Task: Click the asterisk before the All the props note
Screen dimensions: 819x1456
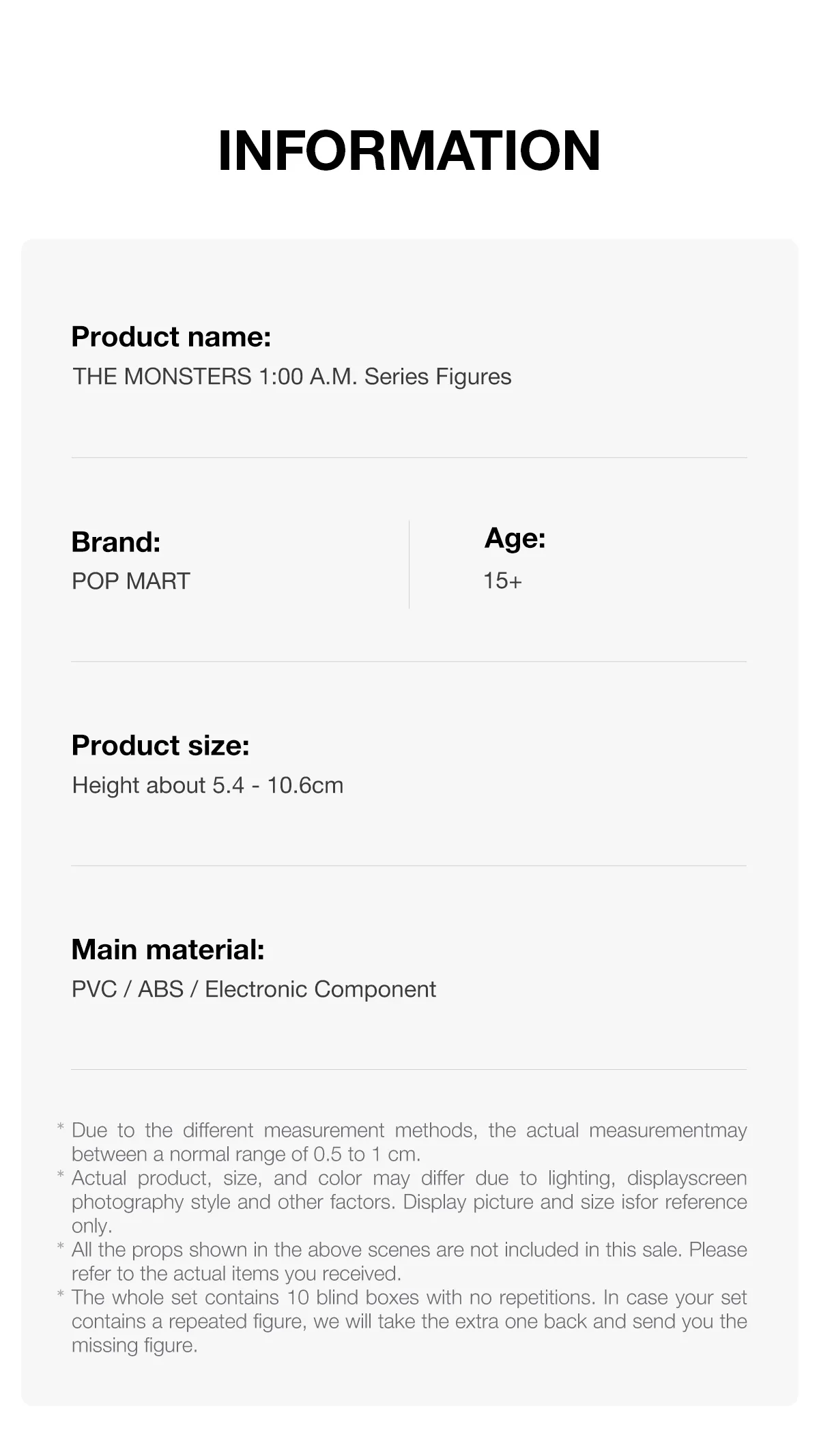Action: pyautogui.click(x=61, y=1248)
